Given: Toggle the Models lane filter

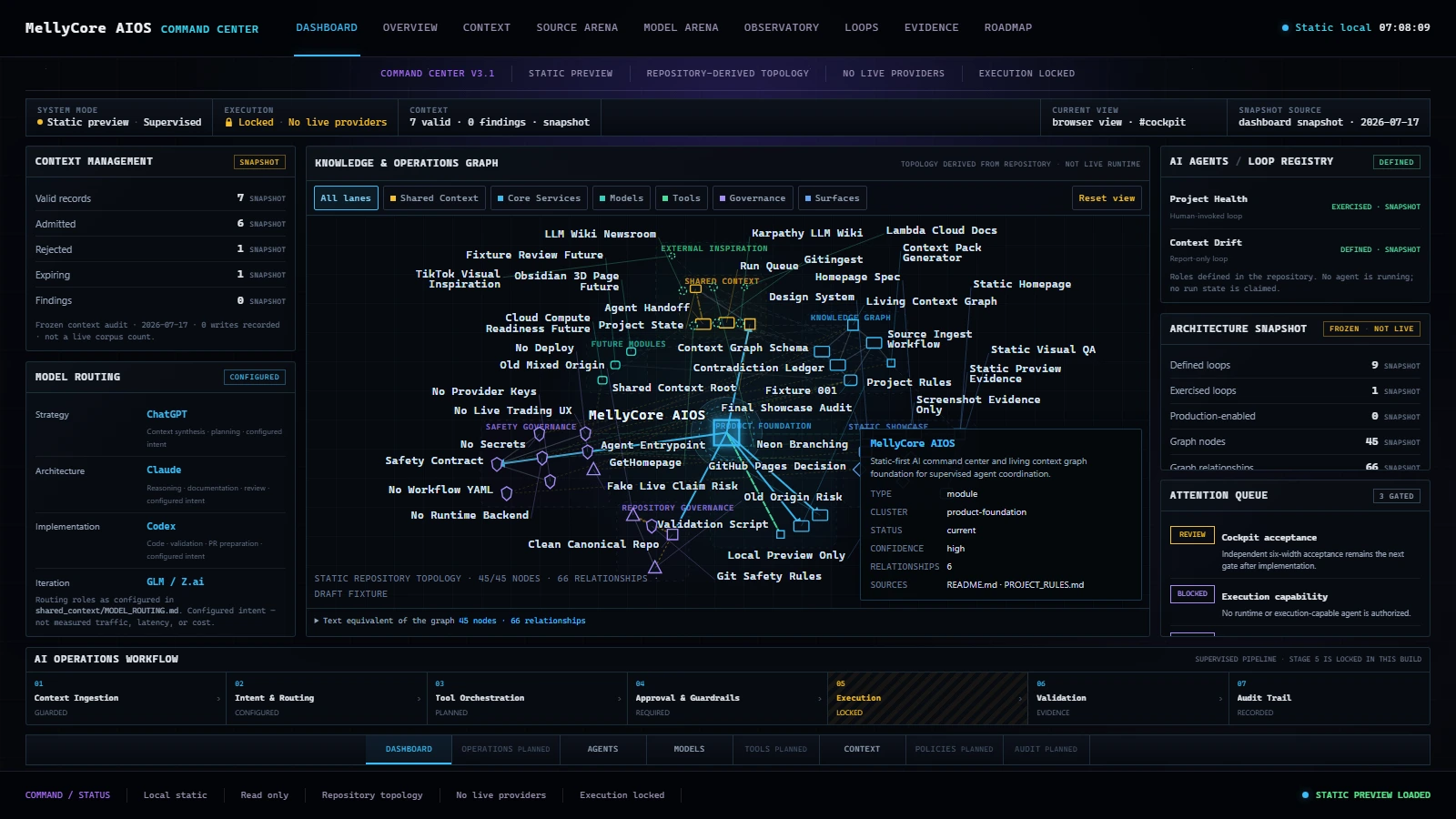Looking at the screenshot, I should coord(622,197).
